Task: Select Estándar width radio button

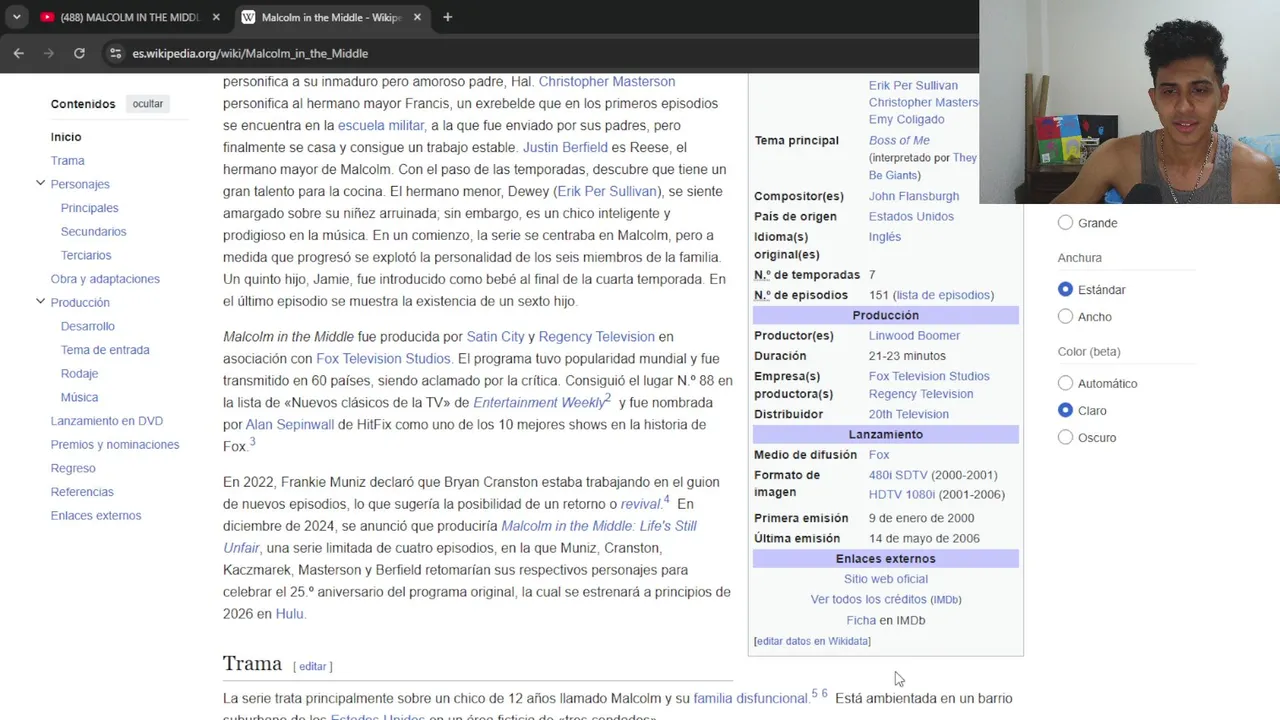Action: 1065,290
